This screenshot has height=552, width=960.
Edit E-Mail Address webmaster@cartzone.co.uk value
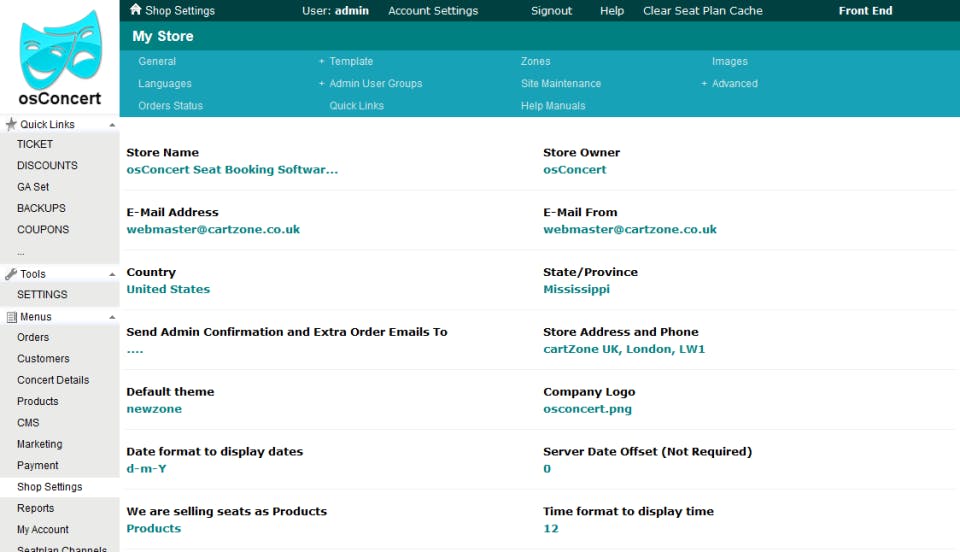pyautogui.click(x=213, y=229)
